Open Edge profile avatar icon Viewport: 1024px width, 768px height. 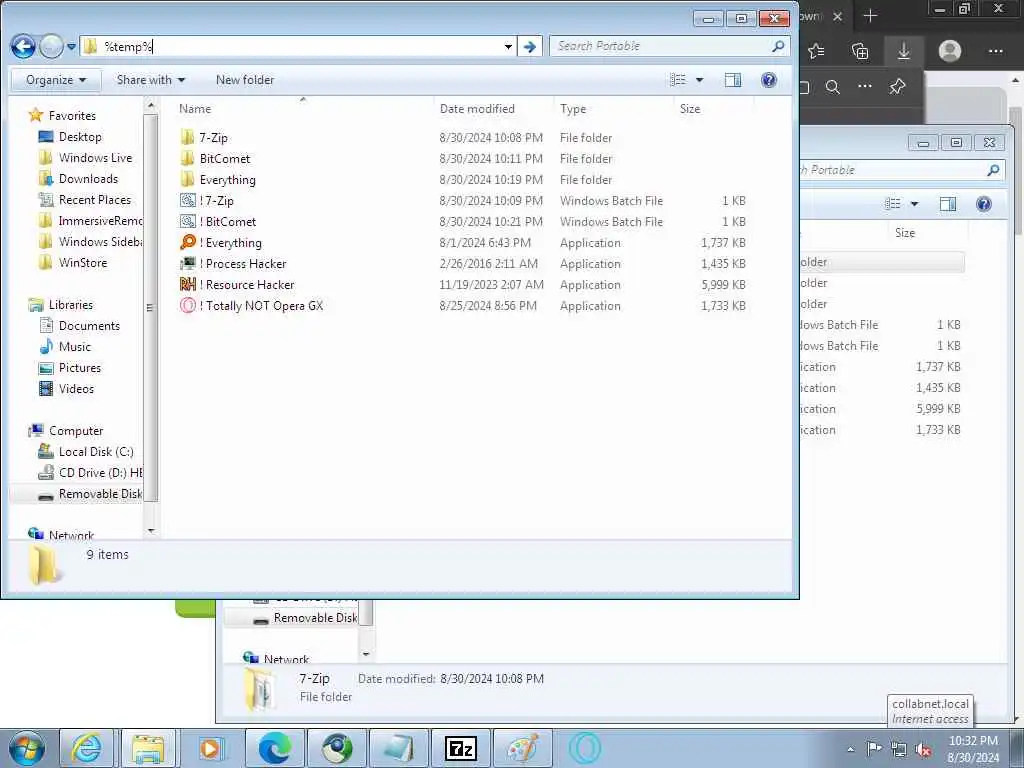(950, 51)
